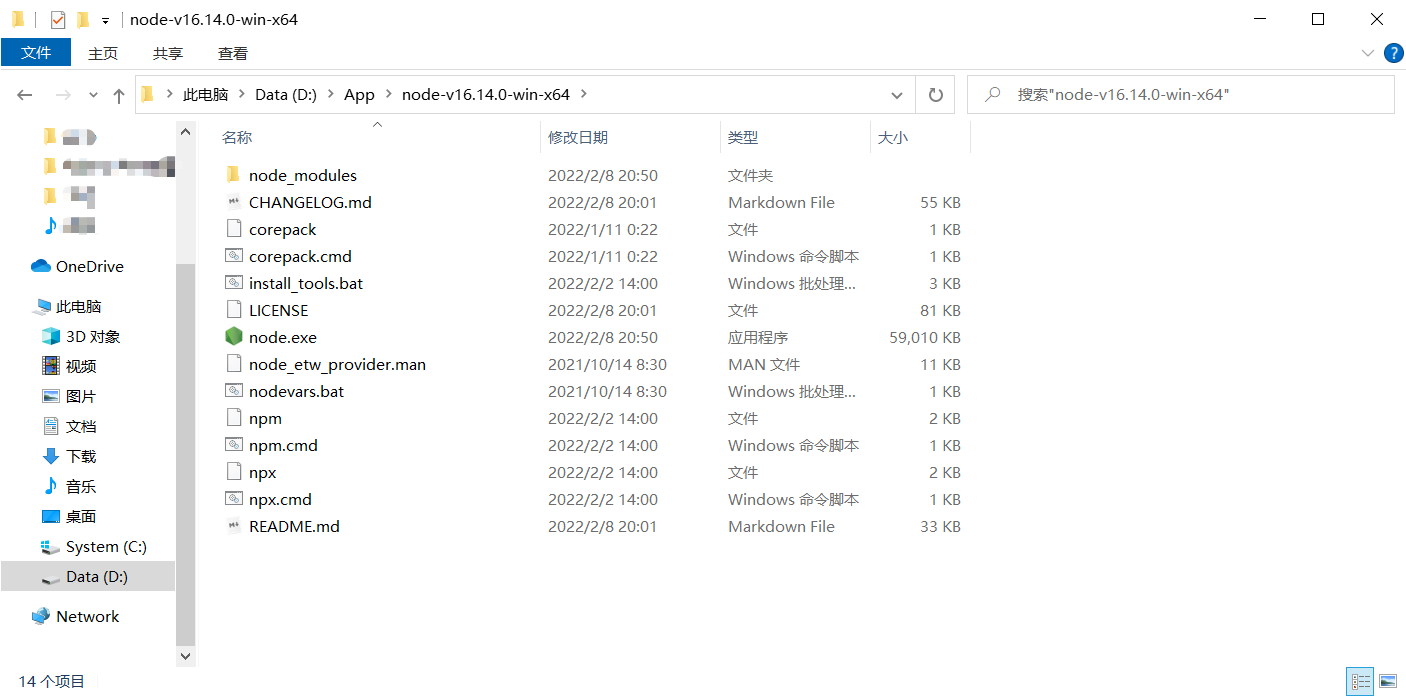
Task: Select OneDrive in the navigation pane
Action: point(90,267)
